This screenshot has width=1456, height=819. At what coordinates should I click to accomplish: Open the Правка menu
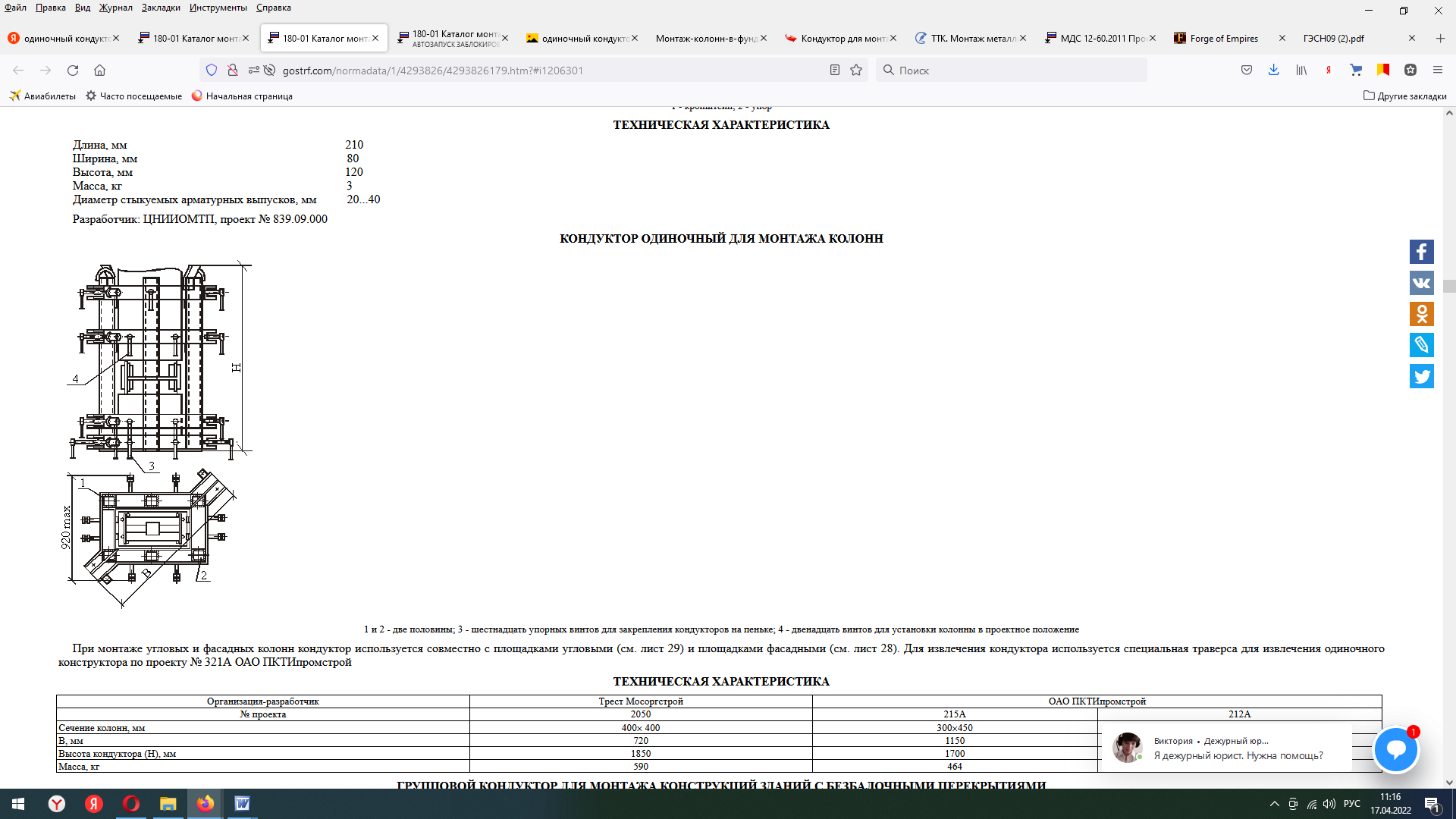pyautogui.click(x=51, y=8)
